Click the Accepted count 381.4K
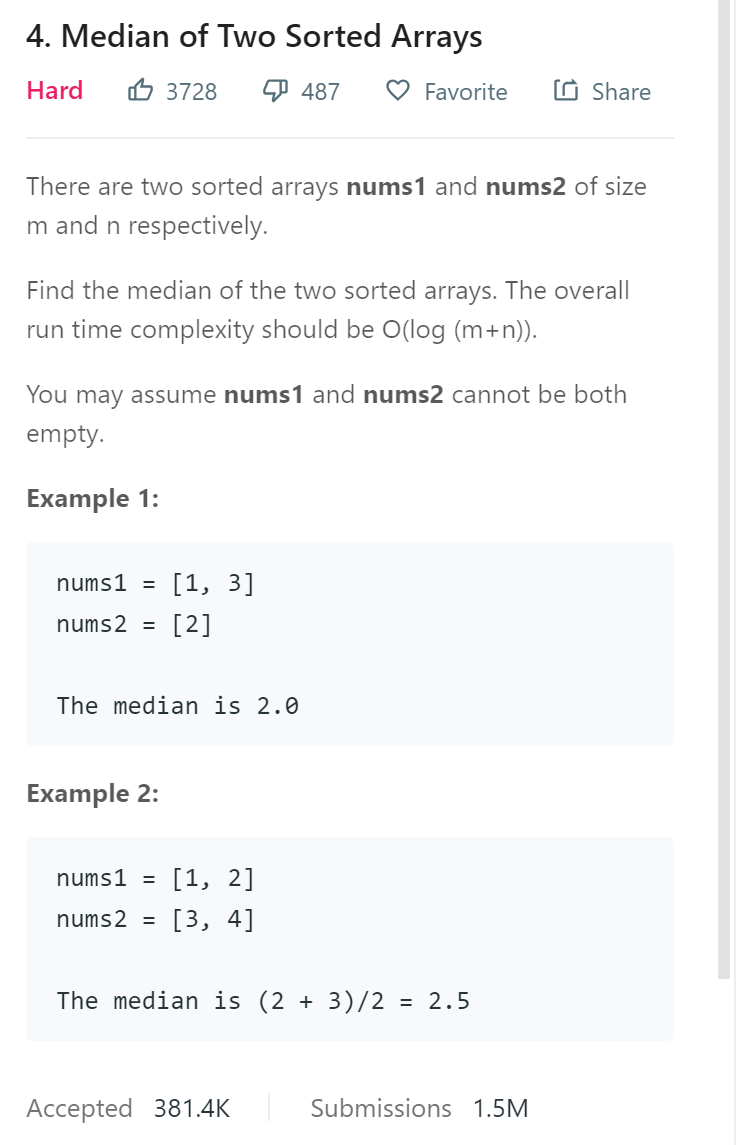This screenshot has height=1145, width=736. click(x=130, y=1108)
